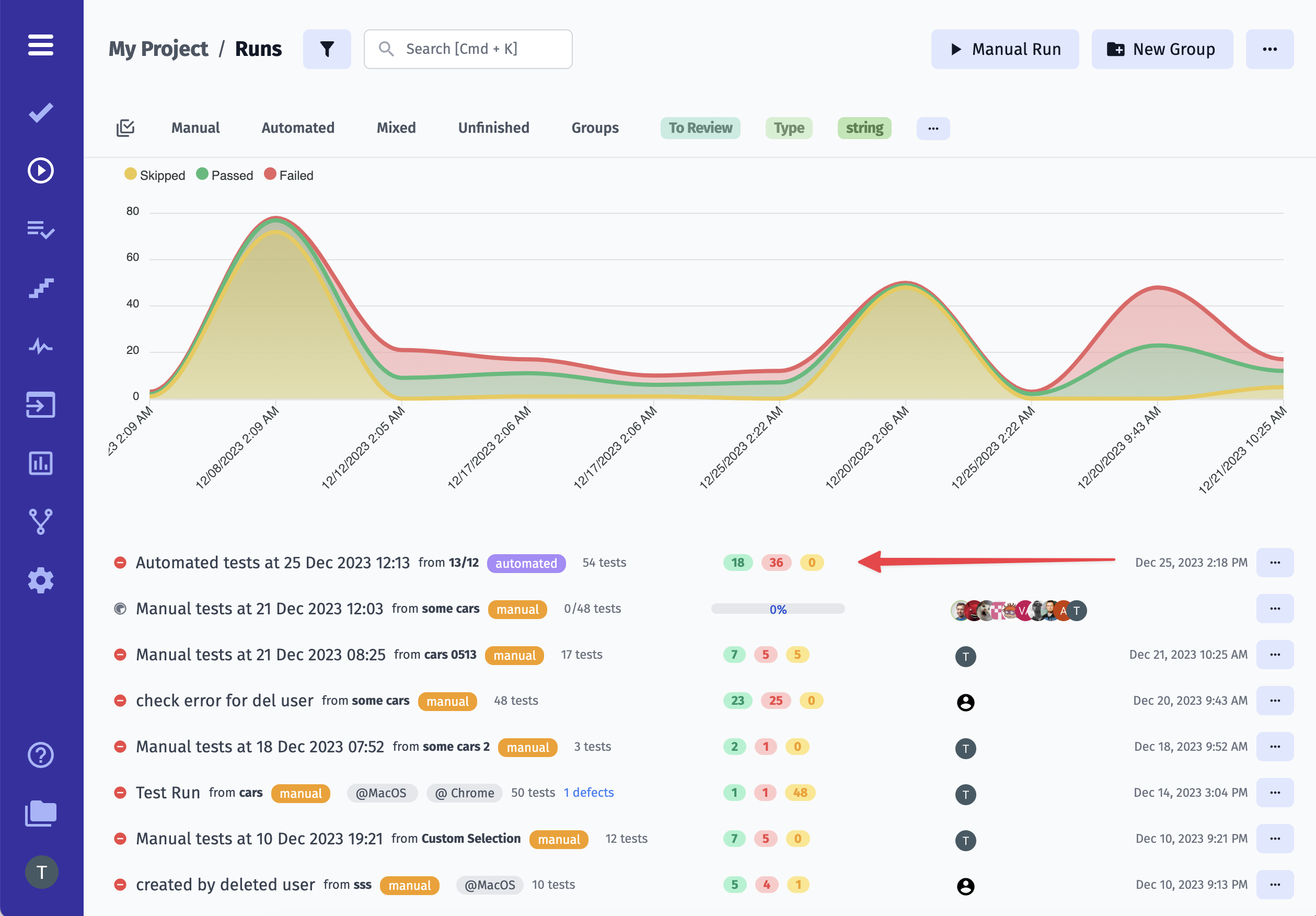Select the string filter tag
Viewport: 1316px width, 916px height.
coord(864,128)
